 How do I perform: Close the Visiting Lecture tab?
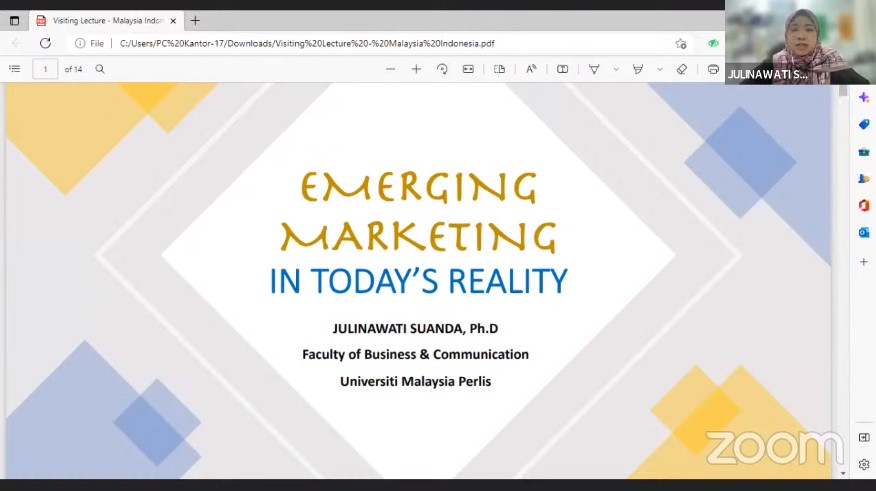coord(173,21)
